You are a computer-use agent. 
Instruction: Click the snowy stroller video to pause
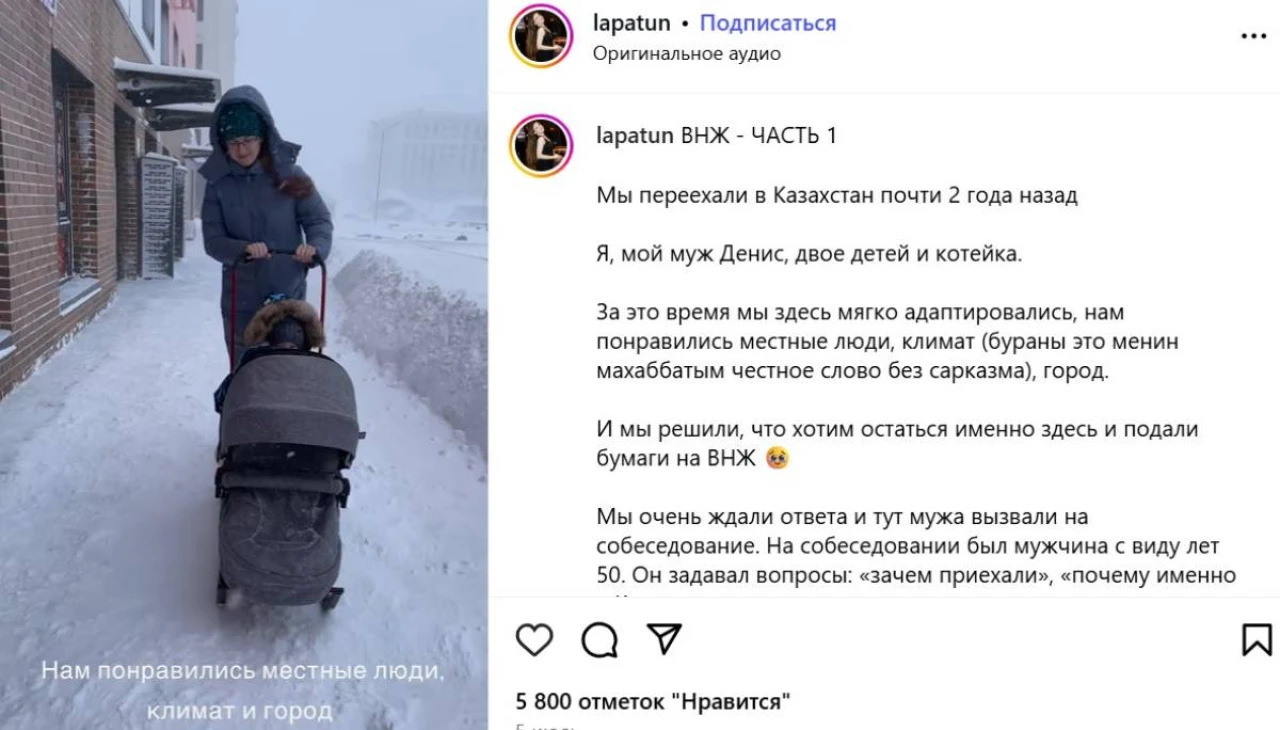(x=244, y=365)
